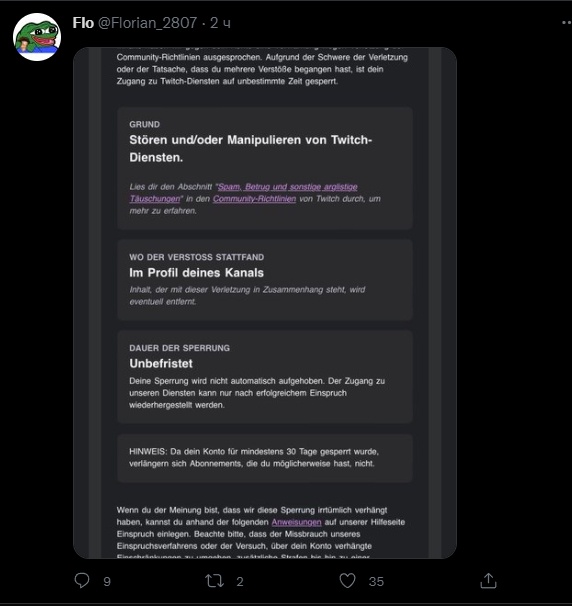Open the tweet timestamp 2 ч

pos(220,23)
